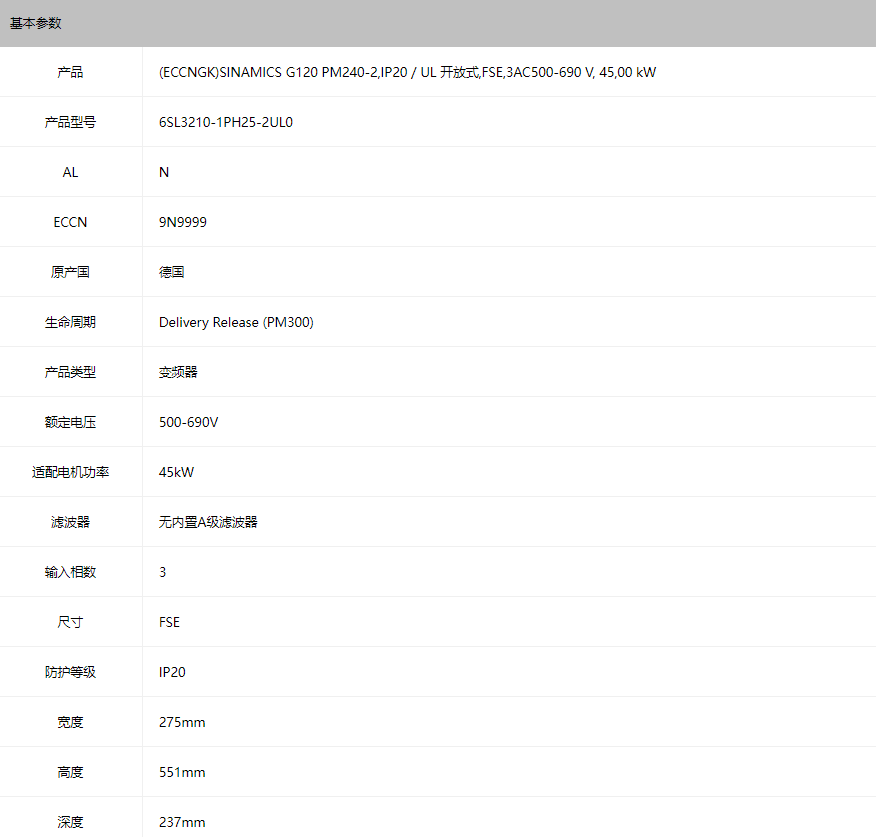This screenshot has height=837, width=876.
Task: Click the 输入相数 label
Action: point(70,572)
